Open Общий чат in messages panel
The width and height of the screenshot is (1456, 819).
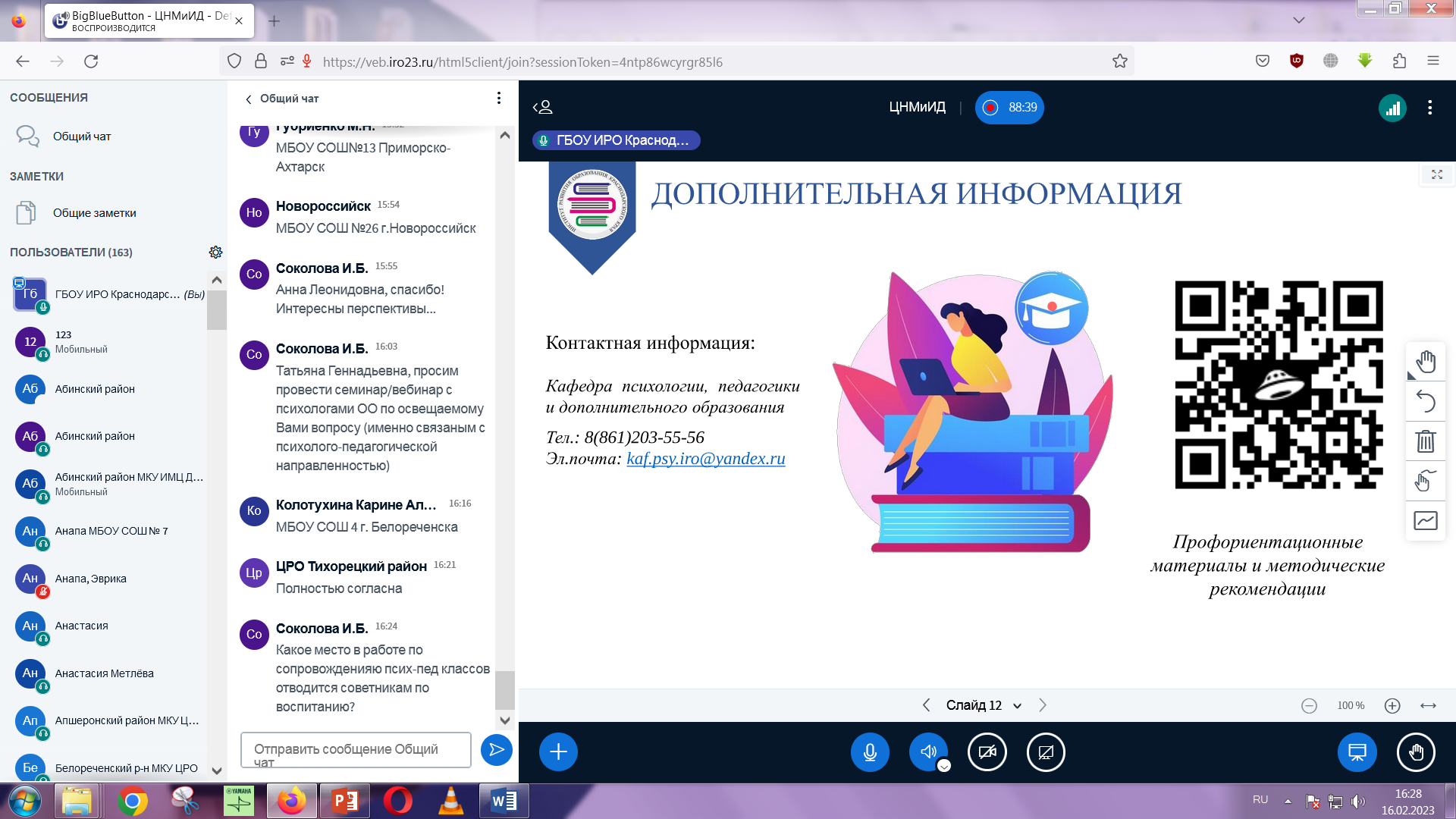[81, 136]
